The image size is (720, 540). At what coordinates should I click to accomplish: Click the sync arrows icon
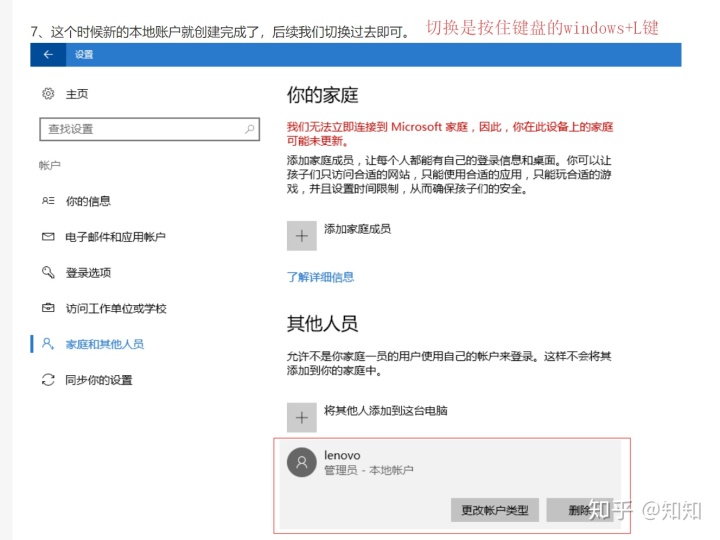tap(48, 380)
